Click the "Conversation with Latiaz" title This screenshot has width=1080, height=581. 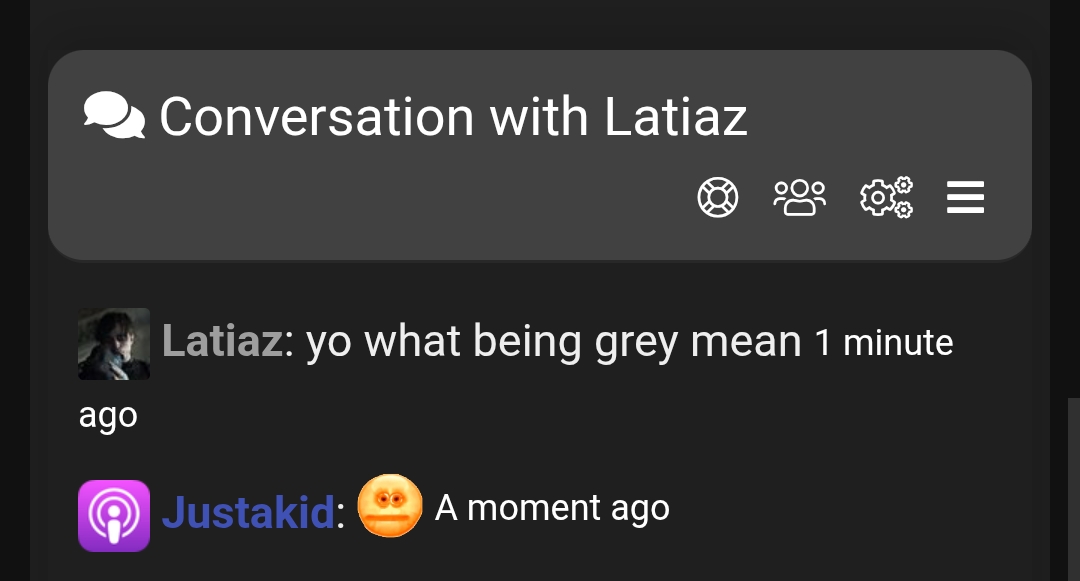tap(453, 116)
